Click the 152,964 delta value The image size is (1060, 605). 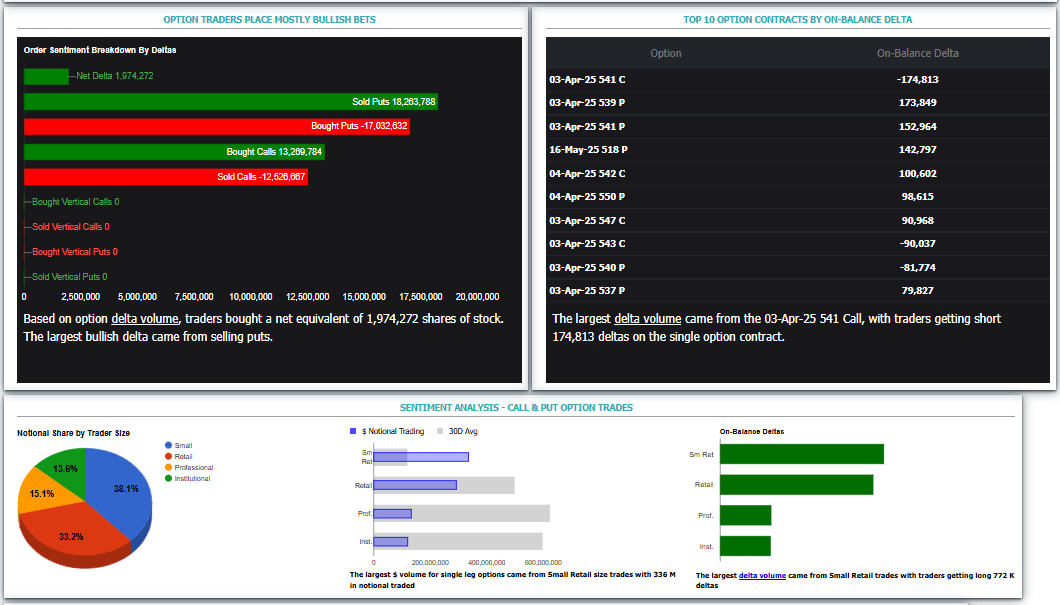[x=917, y=126]
